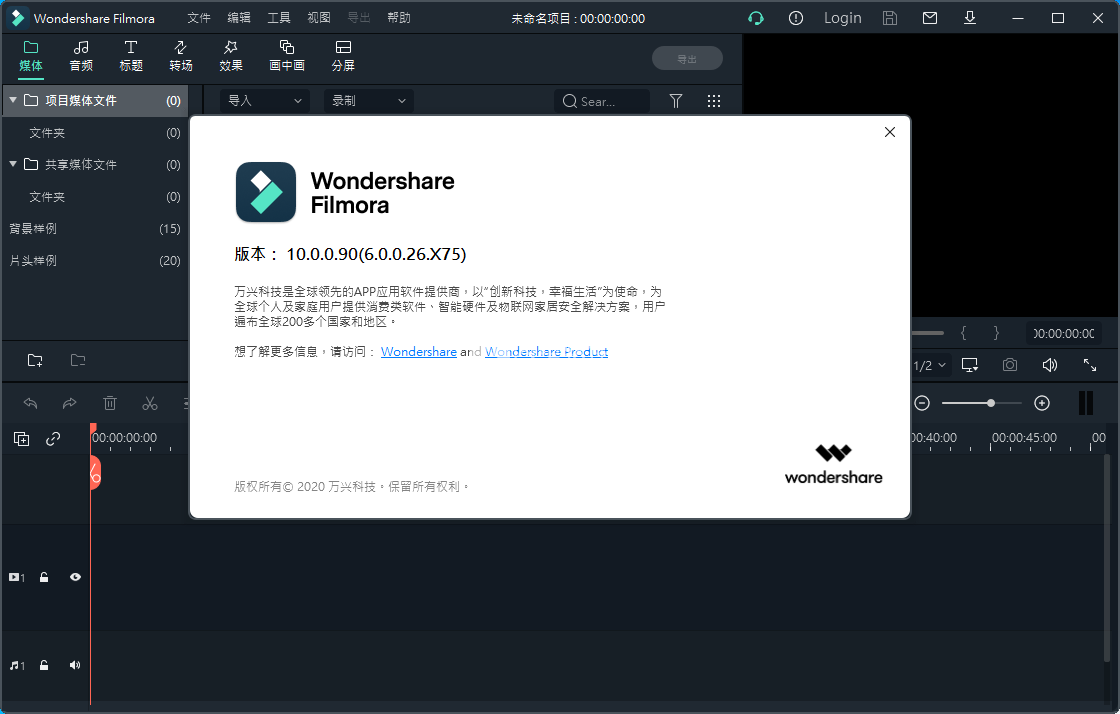Open the 编辑 menu

(239, 18)
